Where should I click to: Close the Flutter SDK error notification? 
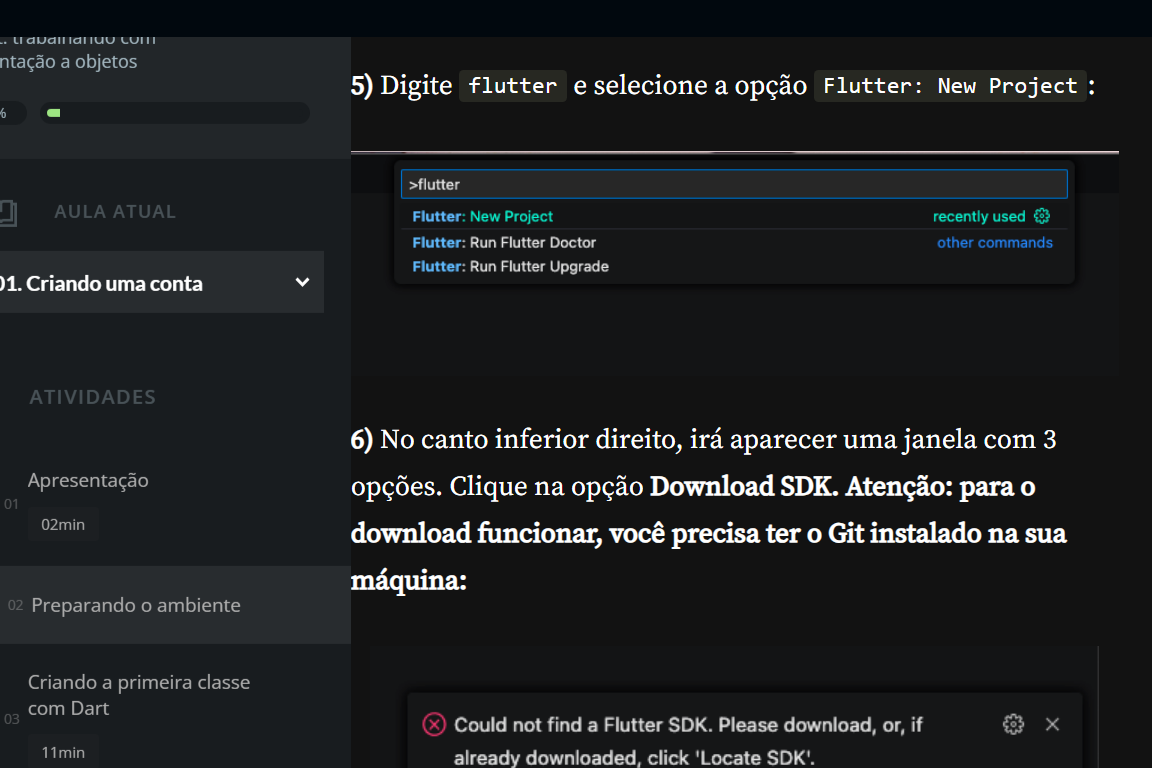click(x=1052, y=725)
